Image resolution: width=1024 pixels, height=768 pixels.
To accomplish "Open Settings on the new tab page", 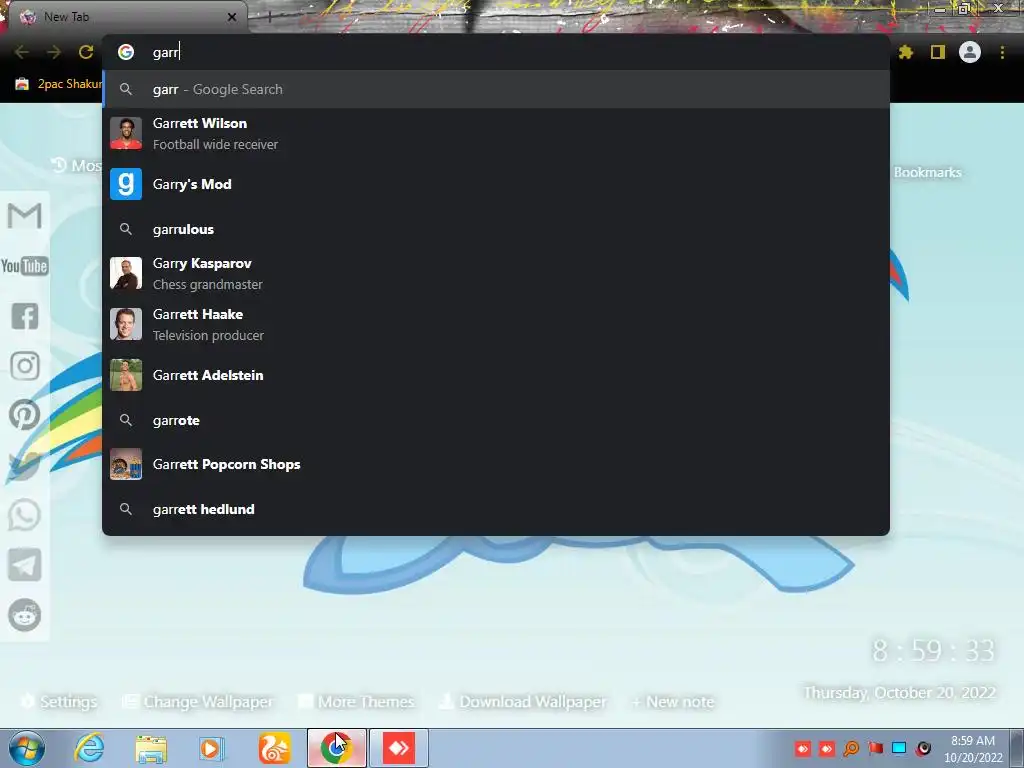I will (x=59, y=701).
